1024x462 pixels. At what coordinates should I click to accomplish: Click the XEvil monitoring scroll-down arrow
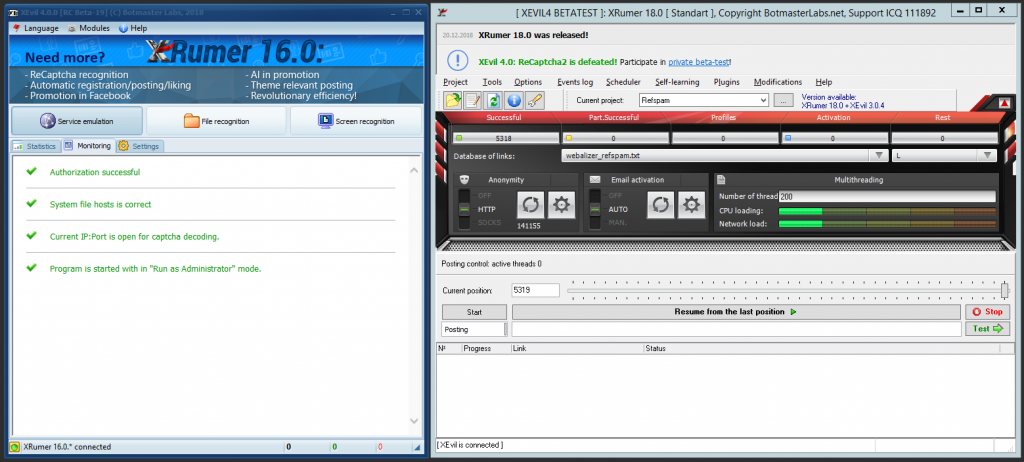click(x=413, y=421)
